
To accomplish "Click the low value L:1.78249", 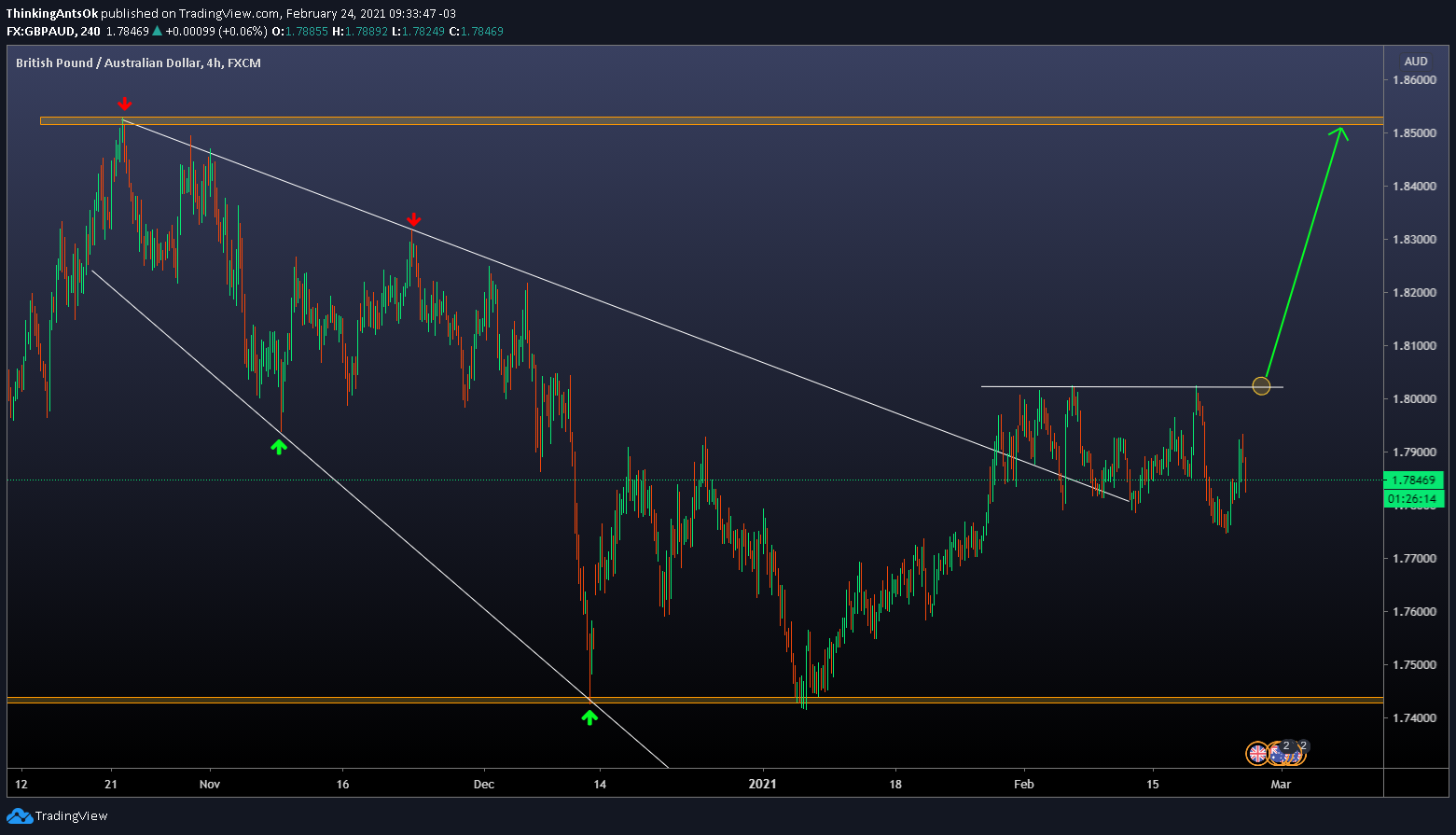I will coord(418,32).
